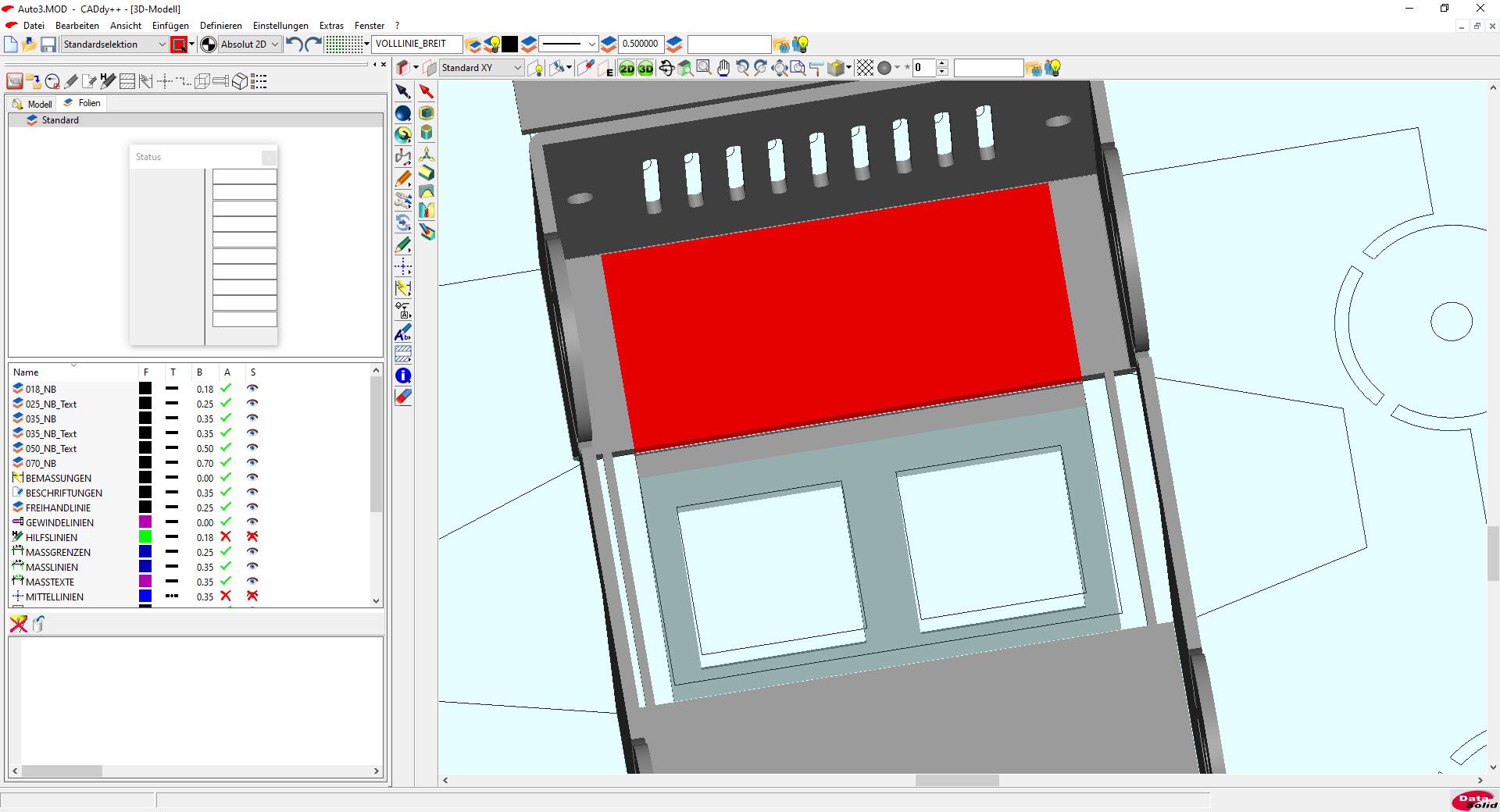The width and height of the screenshot is (1500, 812).
Task: Click the save floppy disk icon
Action: pyautogui.click(x=48, y=45)
